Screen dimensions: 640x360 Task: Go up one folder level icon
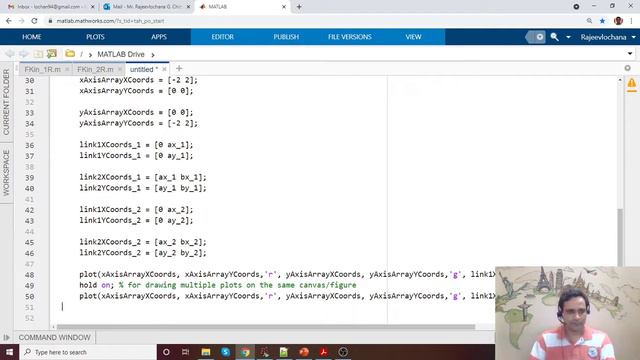point(38,54)
